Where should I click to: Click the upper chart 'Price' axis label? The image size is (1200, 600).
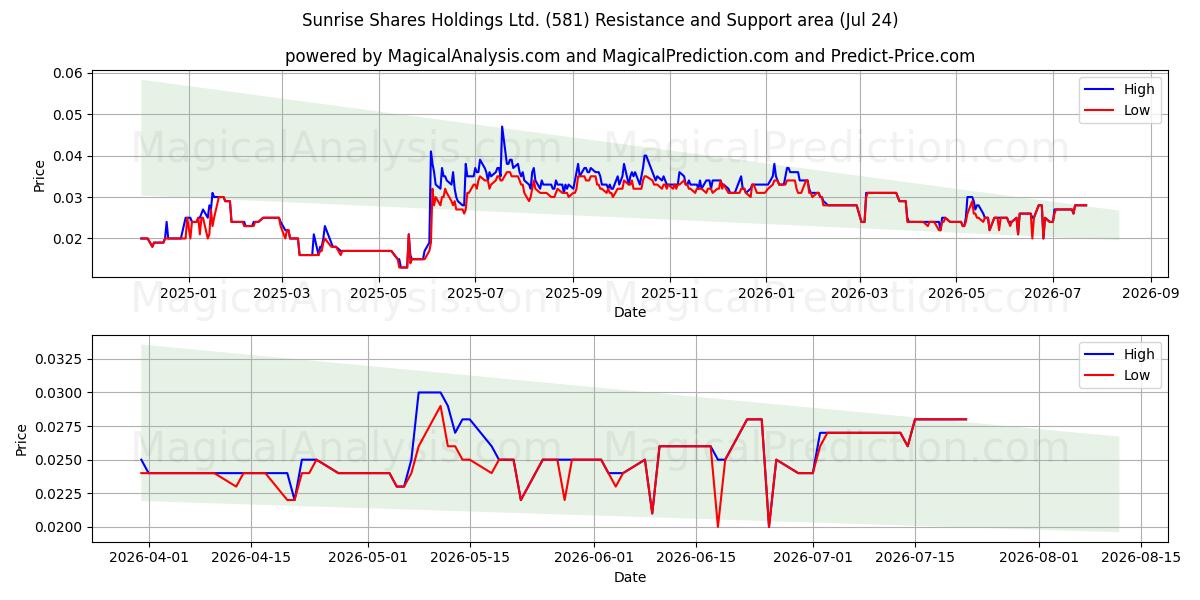(x=39, y=174)
